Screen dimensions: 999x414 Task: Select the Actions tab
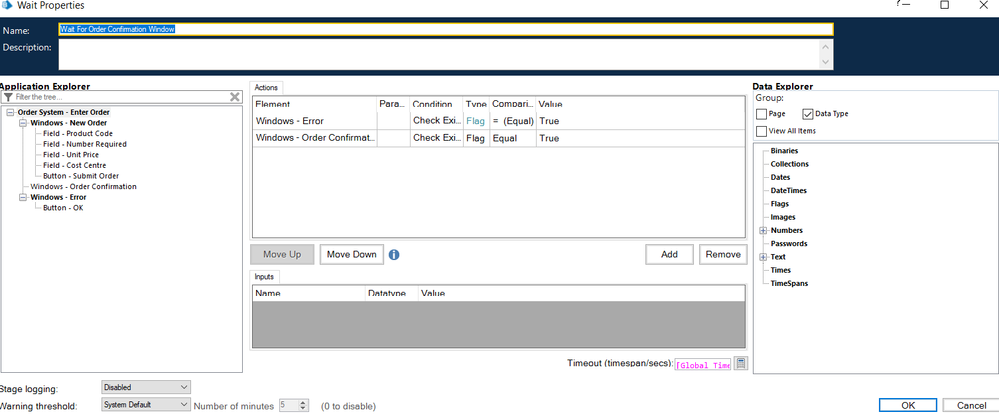[x=267, y=87]
